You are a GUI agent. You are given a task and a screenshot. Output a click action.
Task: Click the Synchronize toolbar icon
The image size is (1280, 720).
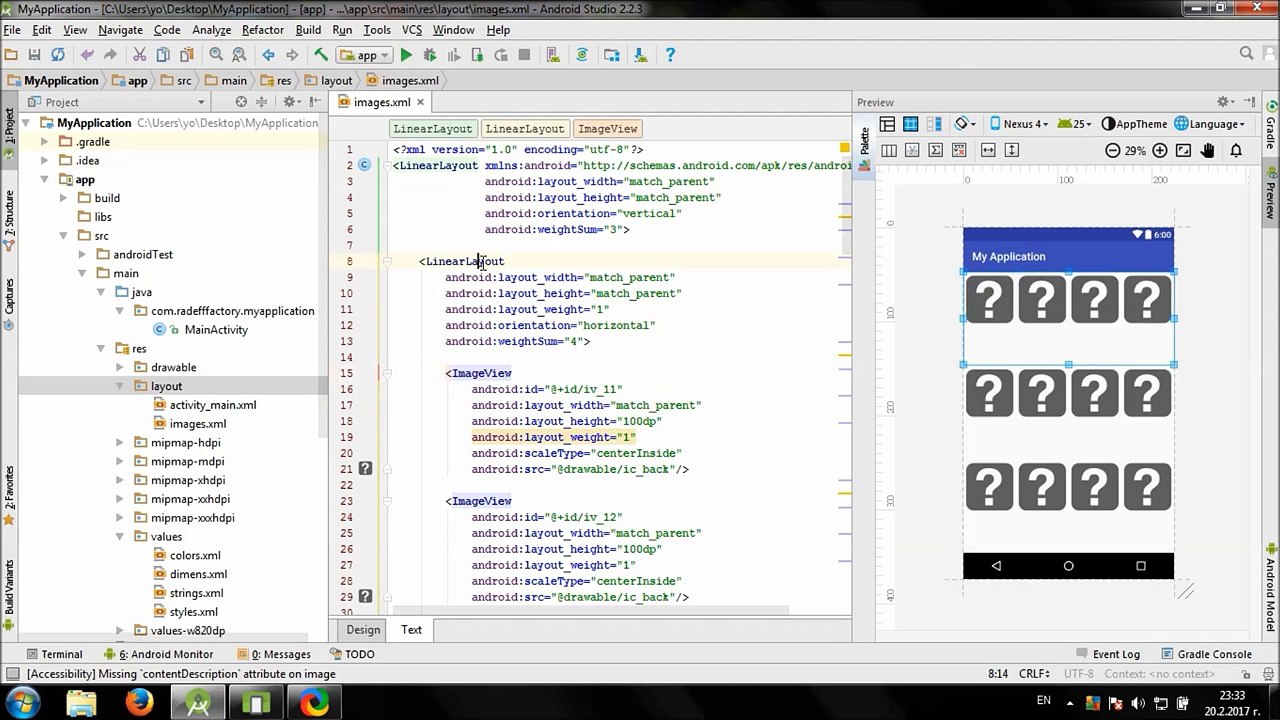(58, 55)
